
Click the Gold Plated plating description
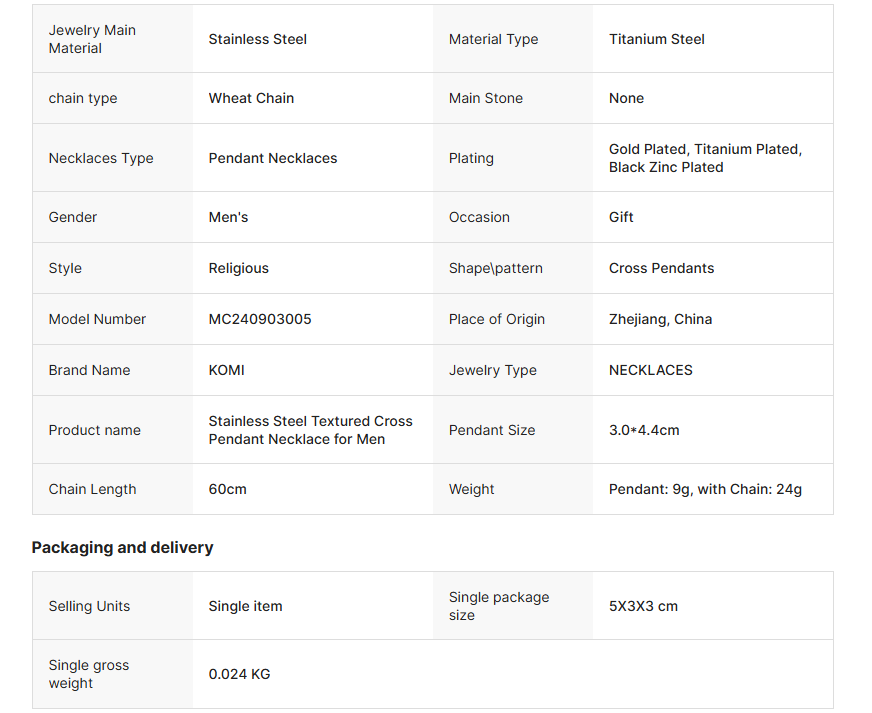(x=705, y=158)
